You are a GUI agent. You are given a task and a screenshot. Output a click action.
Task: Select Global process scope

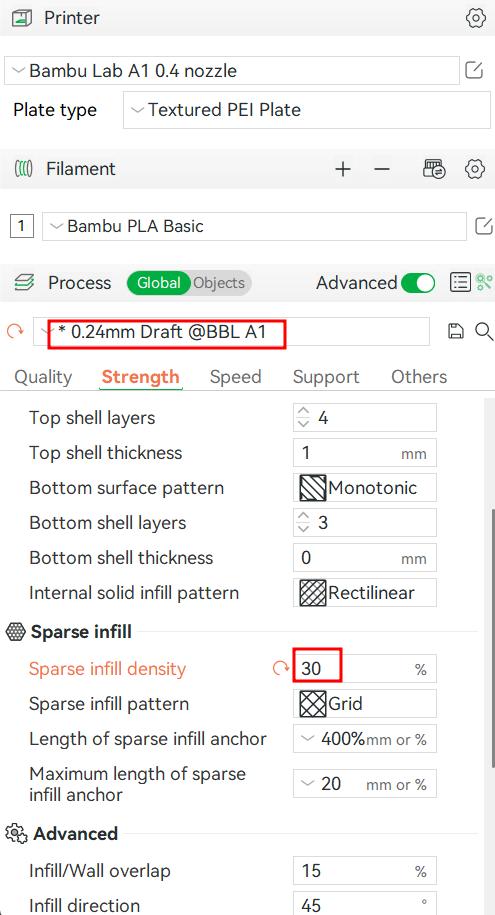coord(159,283)
